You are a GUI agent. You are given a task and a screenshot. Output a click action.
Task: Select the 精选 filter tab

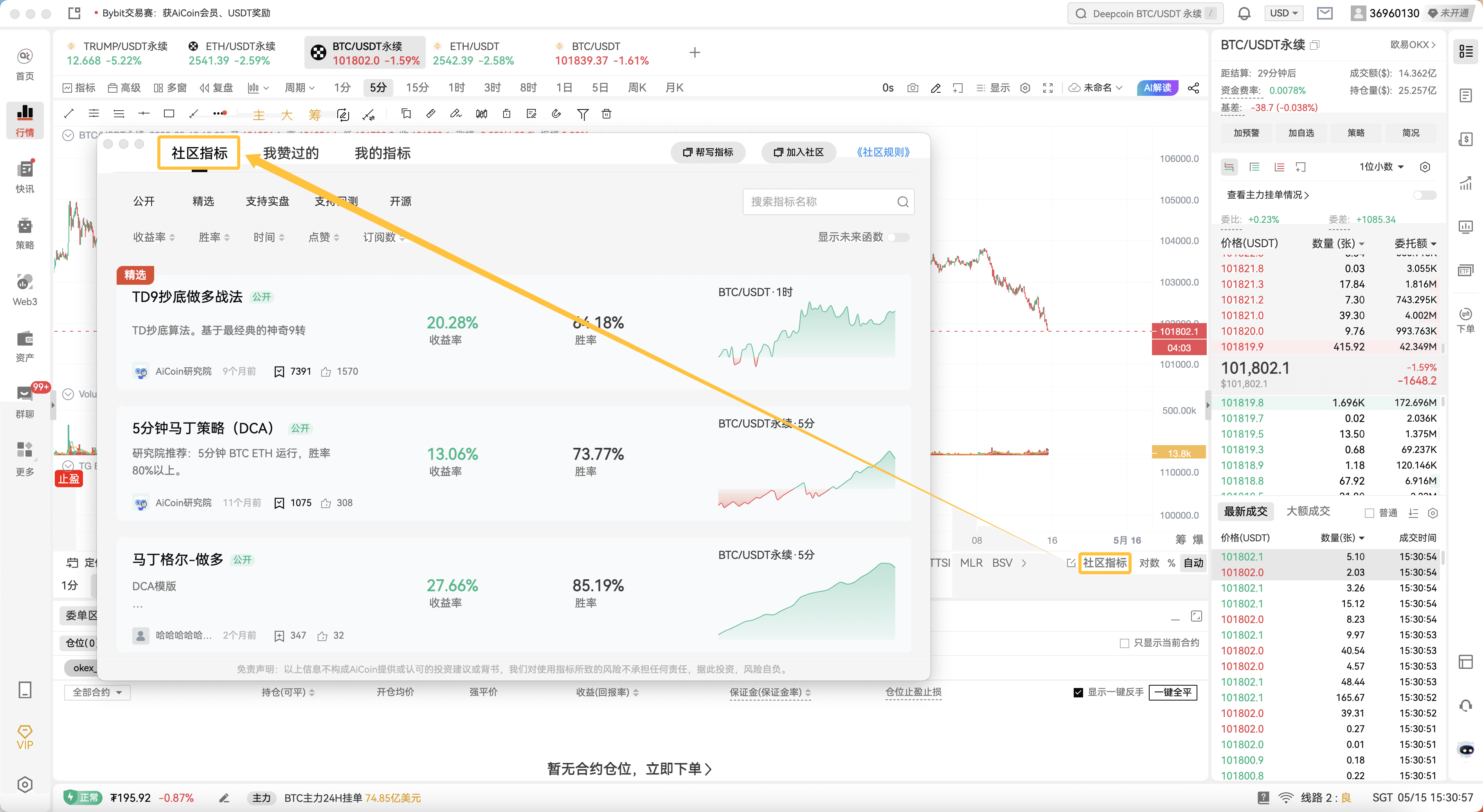click(203, 201)
